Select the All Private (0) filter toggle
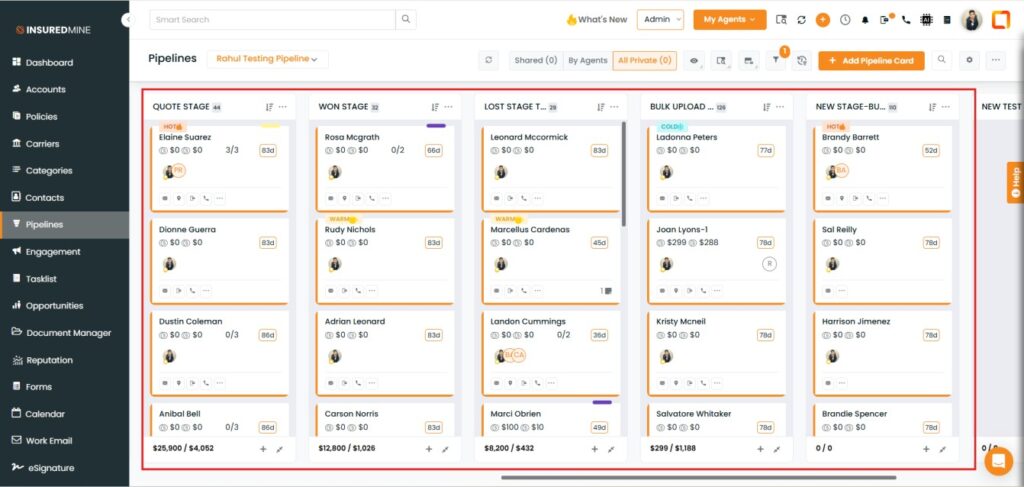The height and width of the screenshot is (487, 1024). pyautogui.click(x=645, y=61)
